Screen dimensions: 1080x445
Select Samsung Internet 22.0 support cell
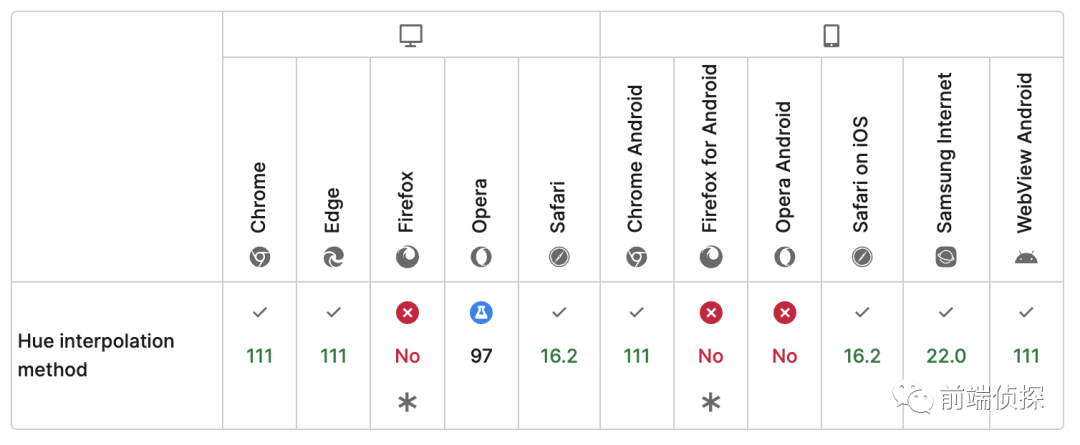click(x=946, y=355)
